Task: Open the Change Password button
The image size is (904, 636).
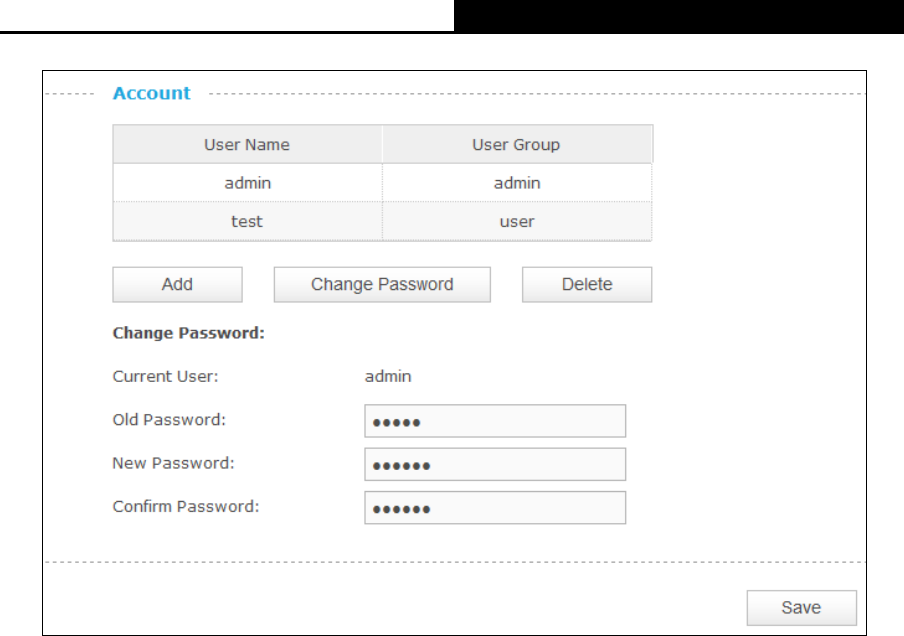Action: coord(382,284)
